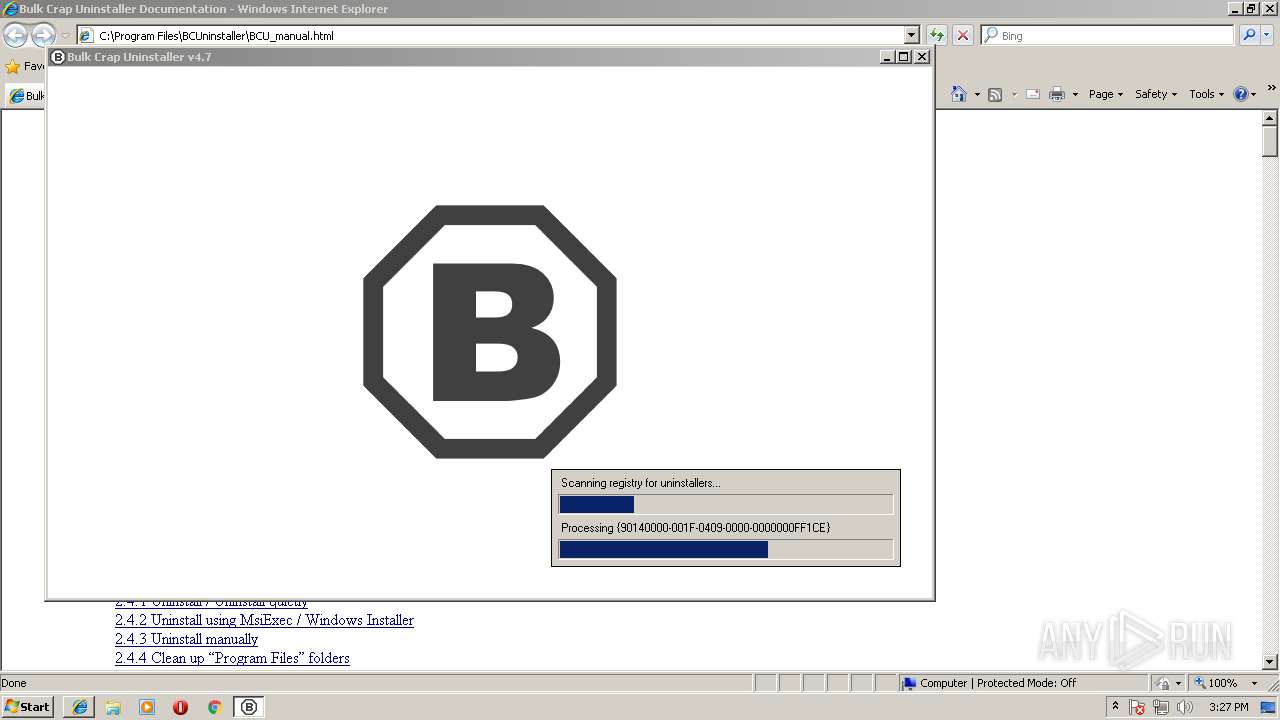
Task: Open the search provider dropdown arrow
Action: coord(1265,35)
